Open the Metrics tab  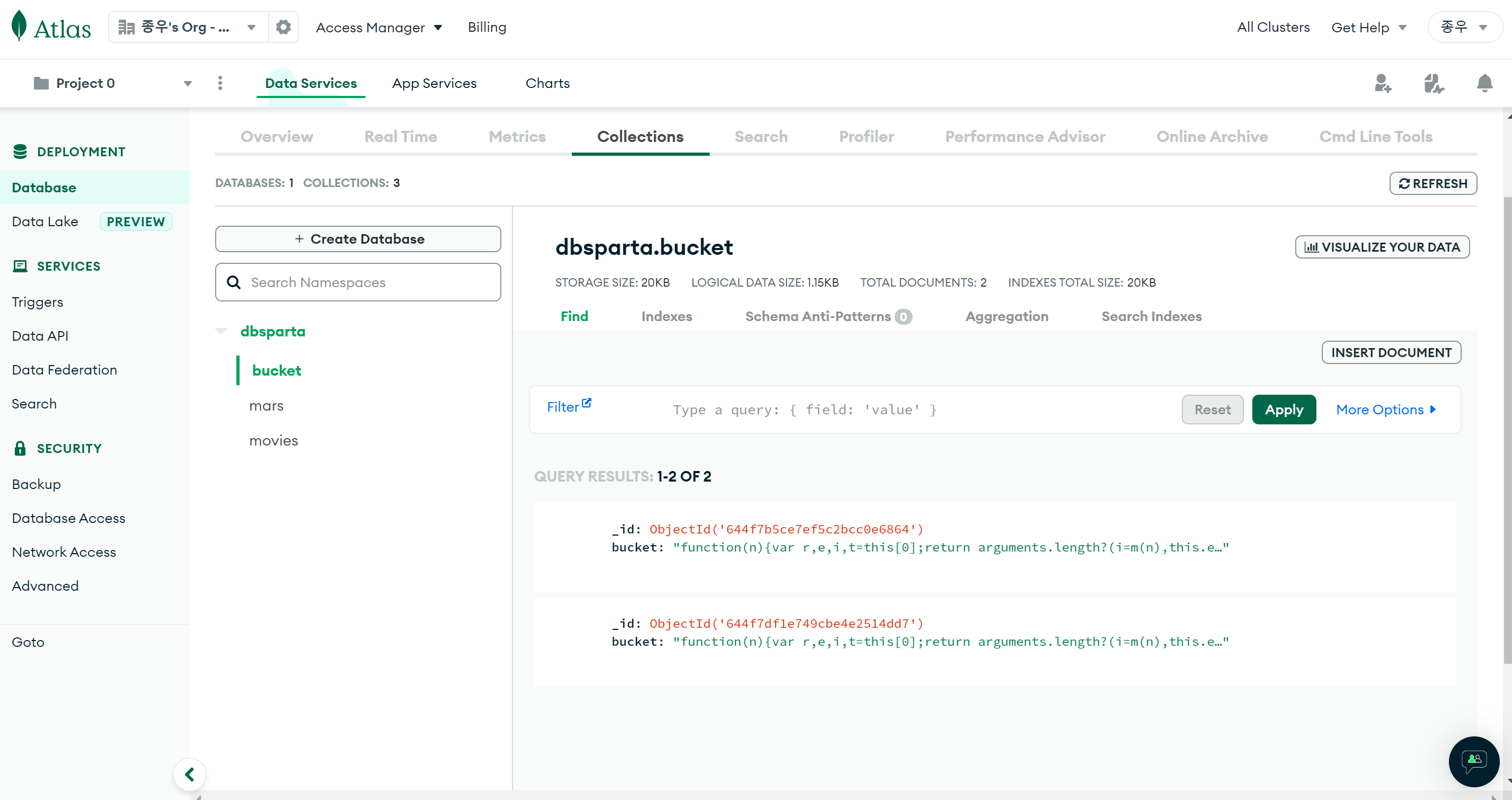click(517, 137)
